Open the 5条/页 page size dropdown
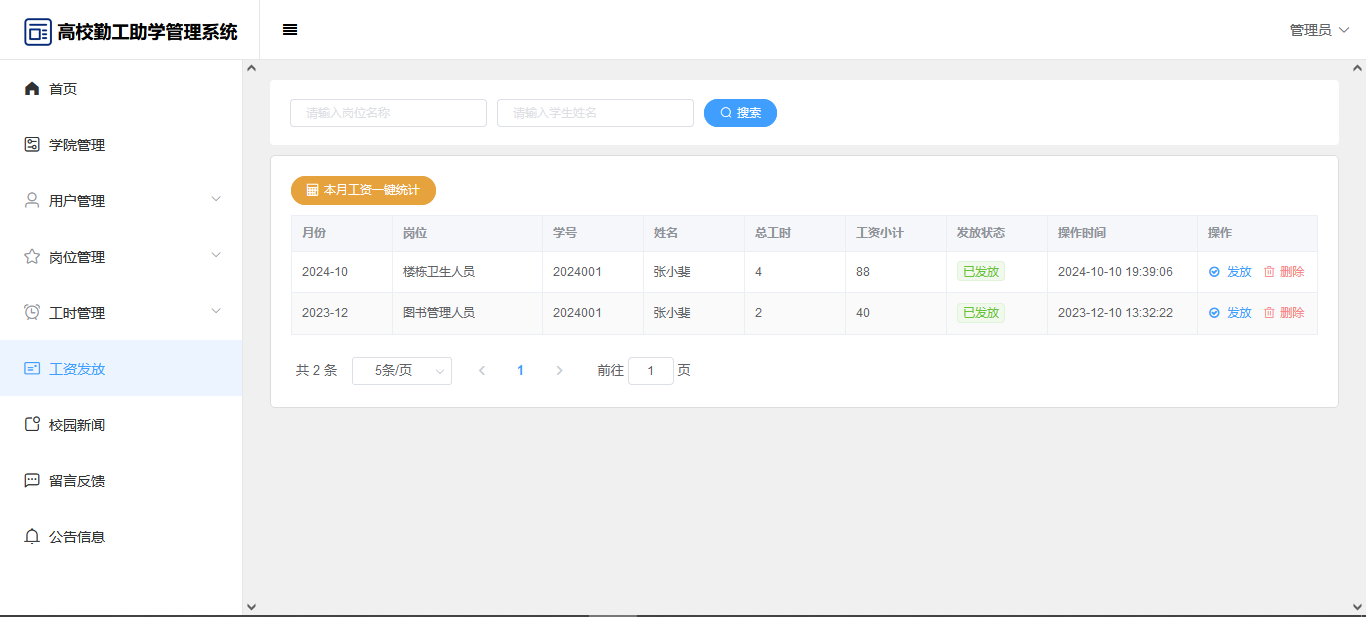This screenshot has width=1366, height=617. point(402,371)
